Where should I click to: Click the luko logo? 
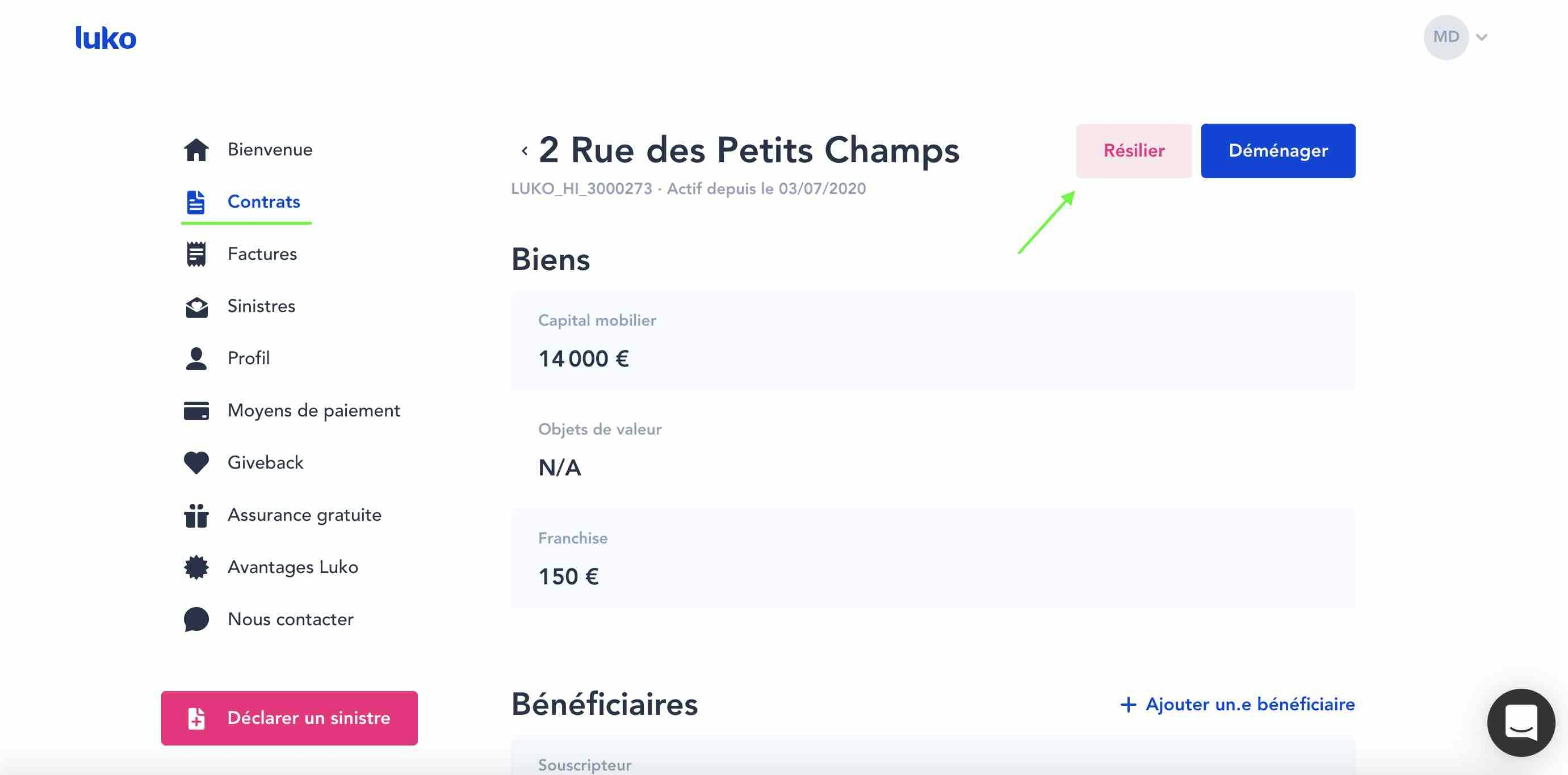coord(105,37)
